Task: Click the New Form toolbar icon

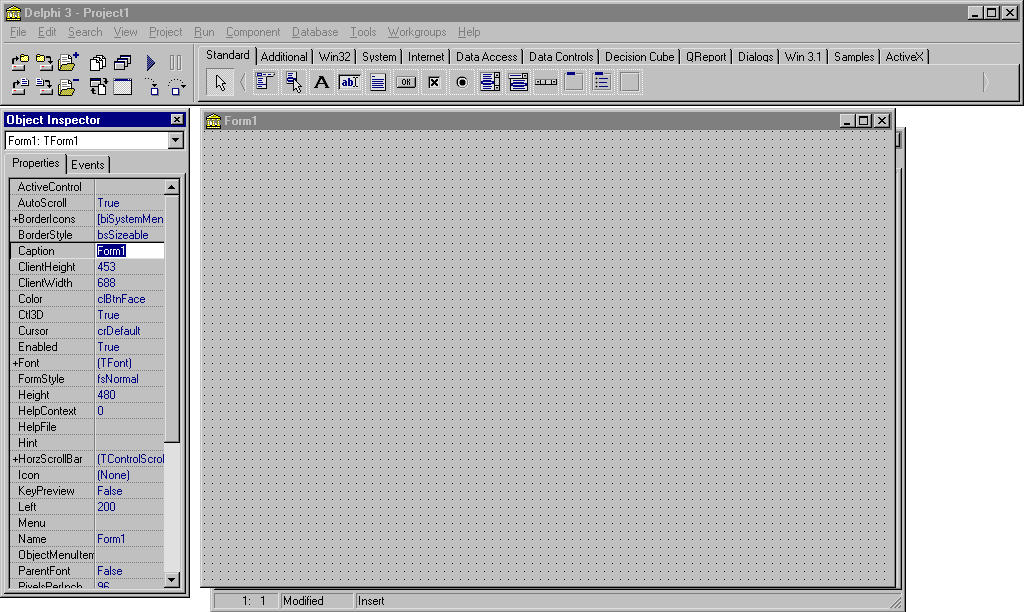Action: [x=123, y=87]
